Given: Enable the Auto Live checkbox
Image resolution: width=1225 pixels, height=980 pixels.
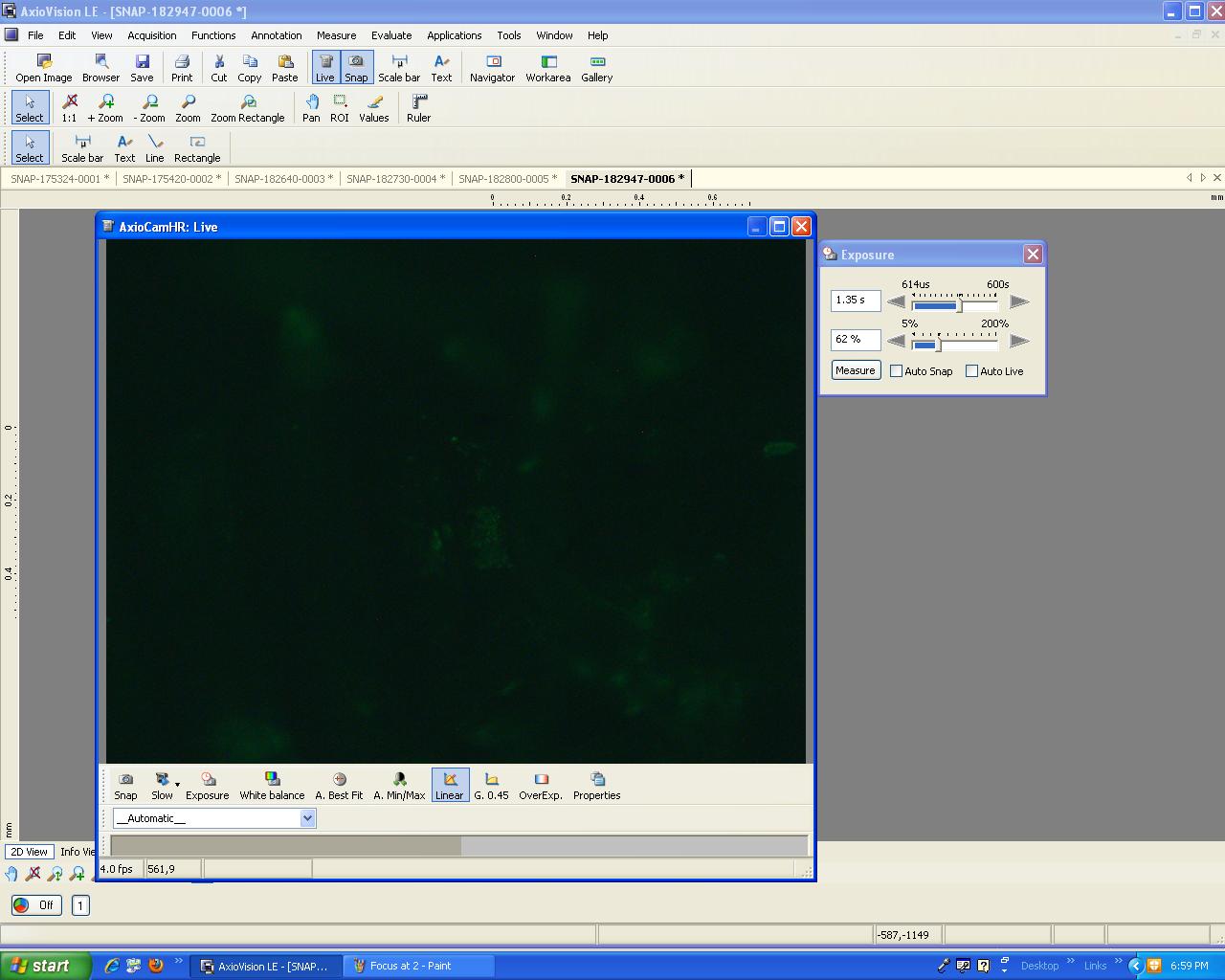Looking at the screenshot, I should coord(972,371).
